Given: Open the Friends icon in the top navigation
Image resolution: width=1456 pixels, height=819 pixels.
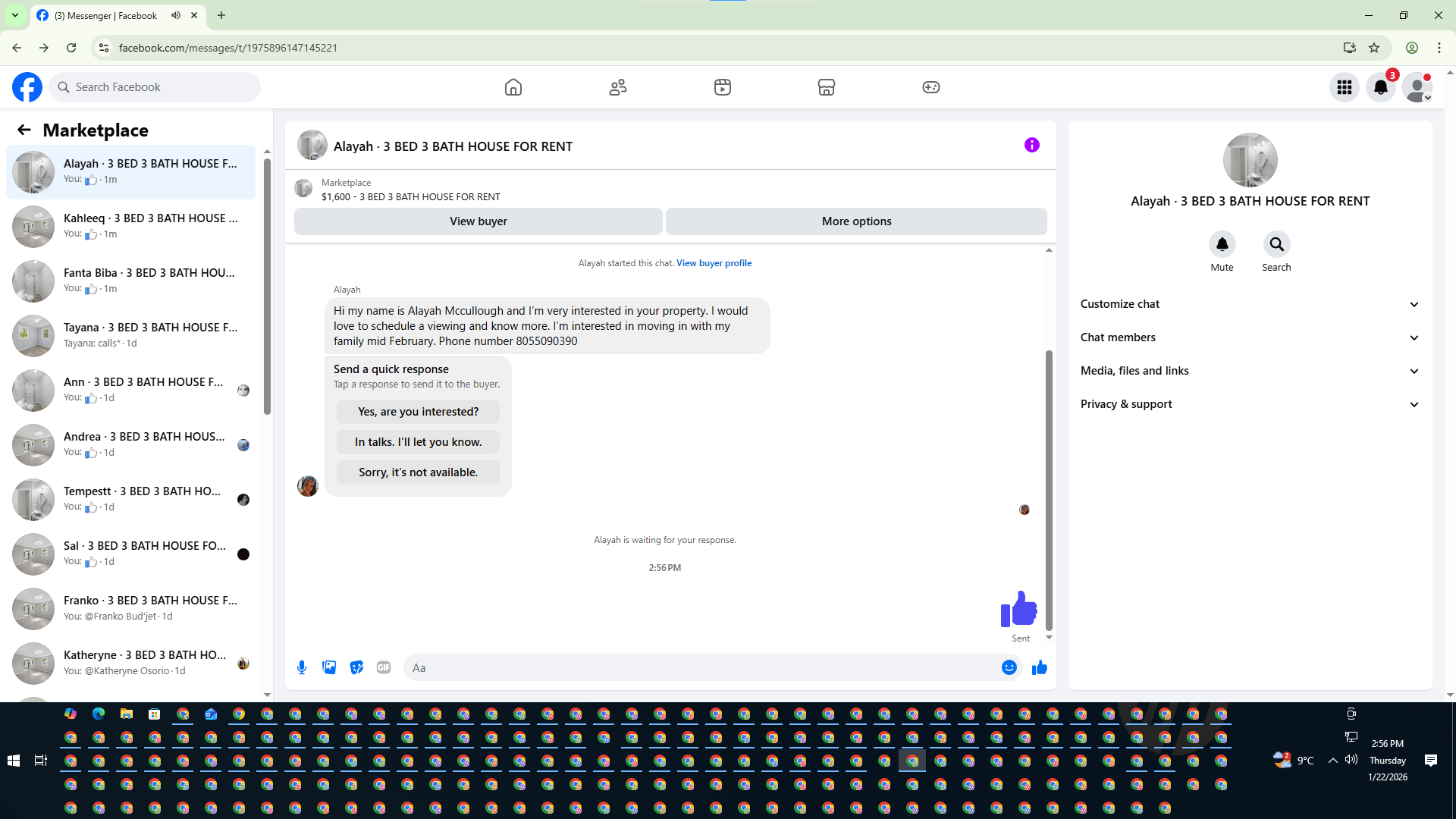Looking at the screenshot, I should point(618,87).
